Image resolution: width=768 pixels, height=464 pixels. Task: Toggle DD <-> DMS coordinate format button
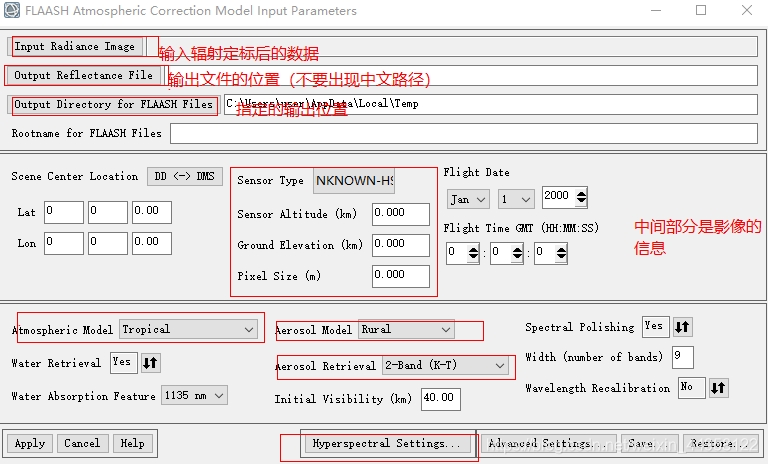[x=185, y=176]
